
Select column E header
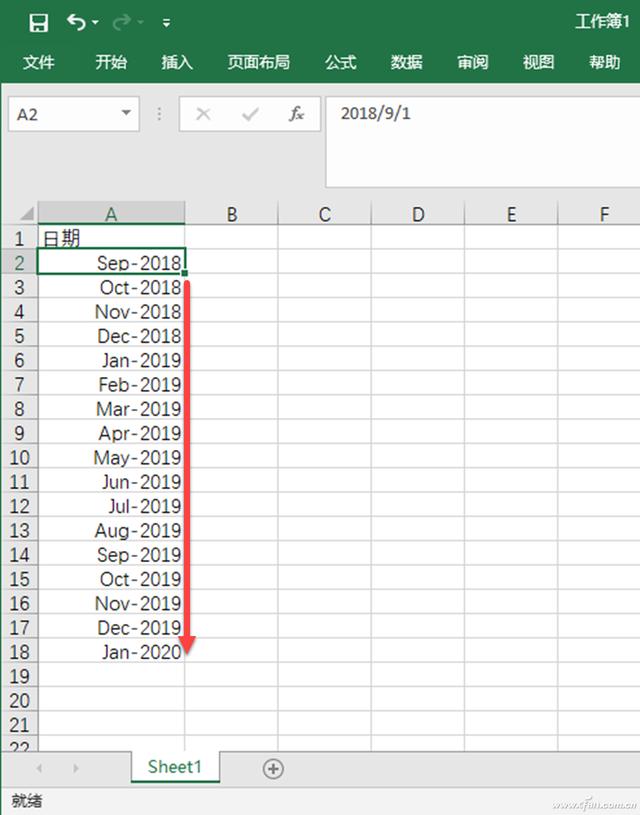tap(511, 214)
